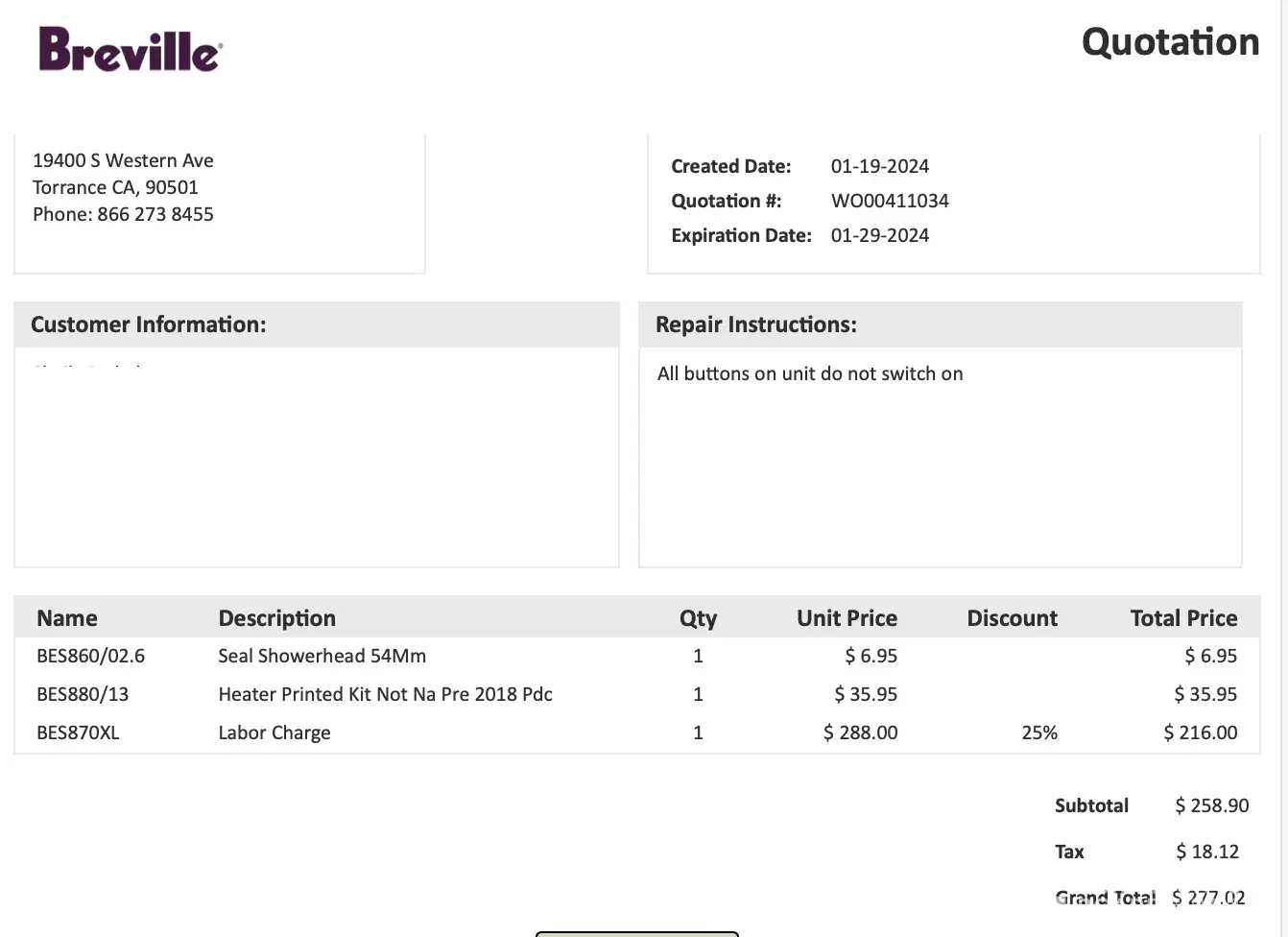Click the 19400 S Western Ave address line
This screenshot has height=937, width=1288.
click(x=123, y=160)
